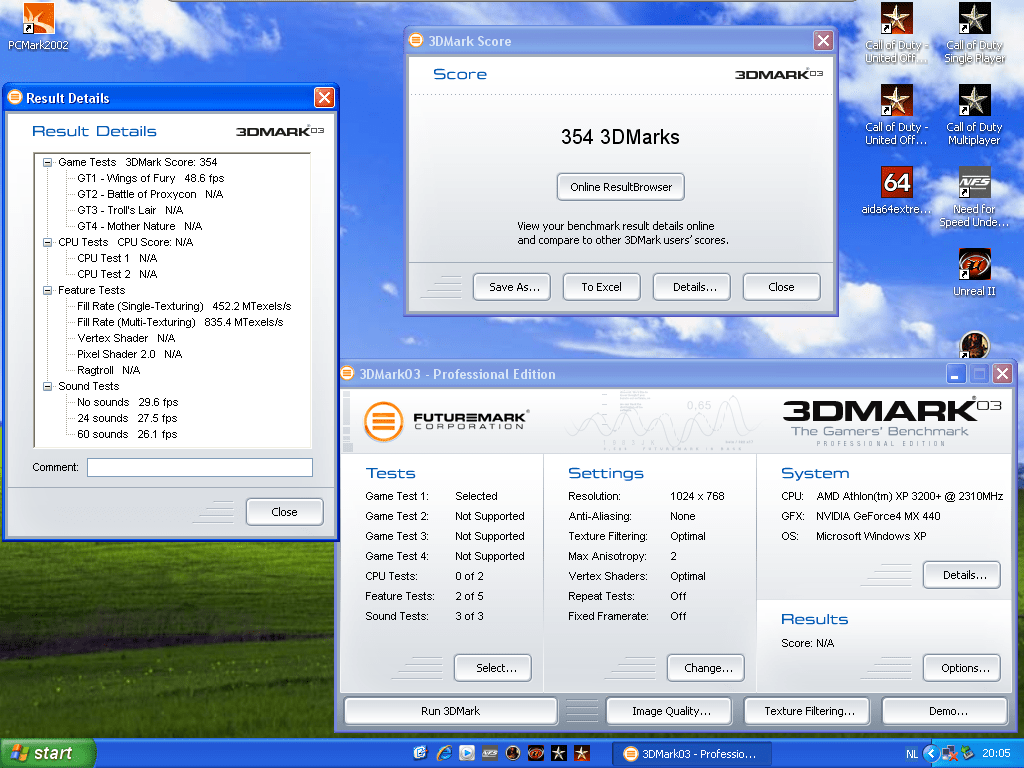1024x768 pixels.
Task: Open the aida64extreme desktop icon
Action: click(x=896, y=190)
